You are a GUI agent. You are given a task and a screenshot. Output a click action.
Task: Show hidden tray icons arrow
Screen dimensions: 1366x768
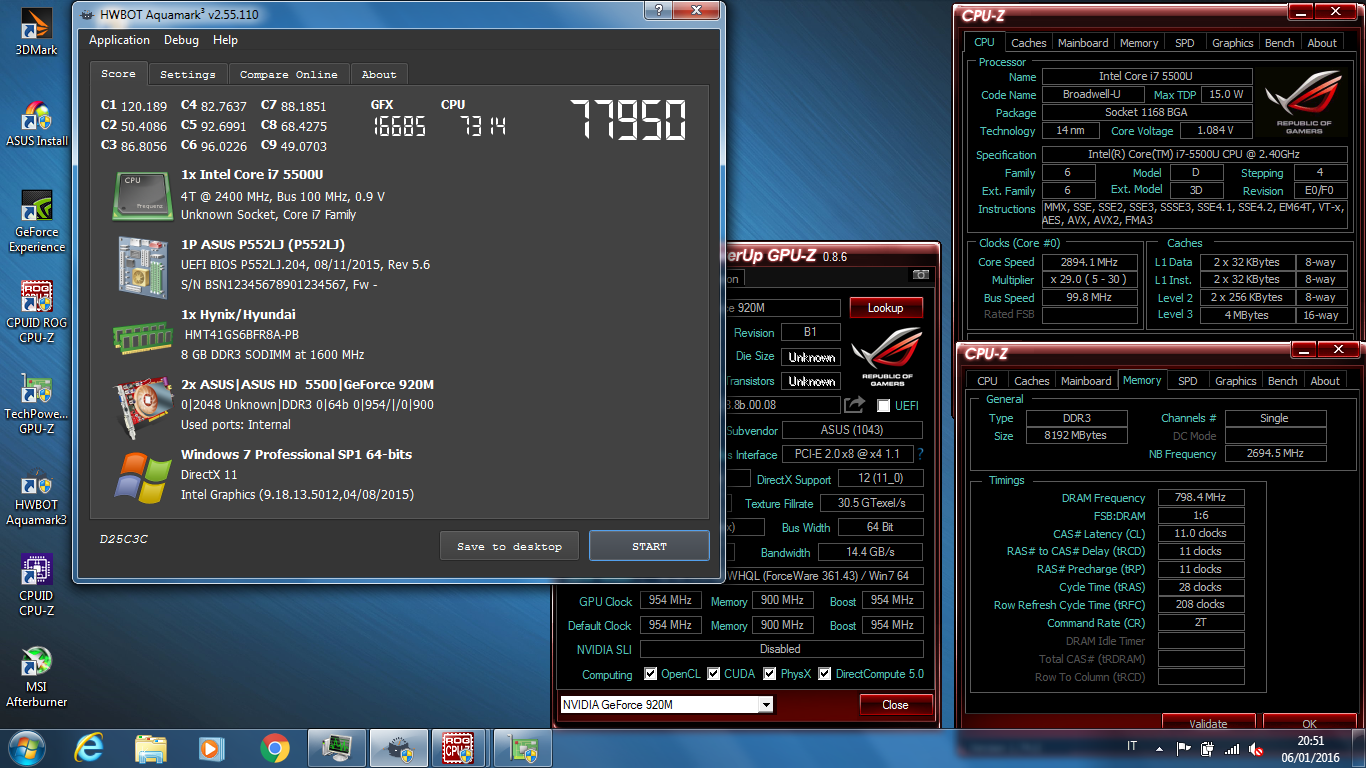(1159, 748)
